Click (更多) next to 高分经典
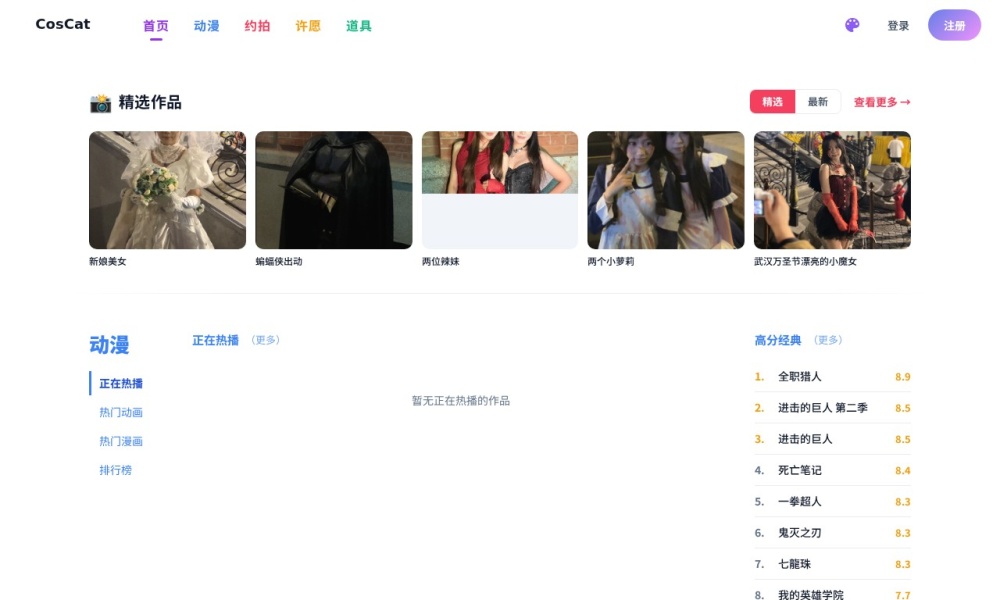Screen dimensions: 1000x600 coord(828,340)
